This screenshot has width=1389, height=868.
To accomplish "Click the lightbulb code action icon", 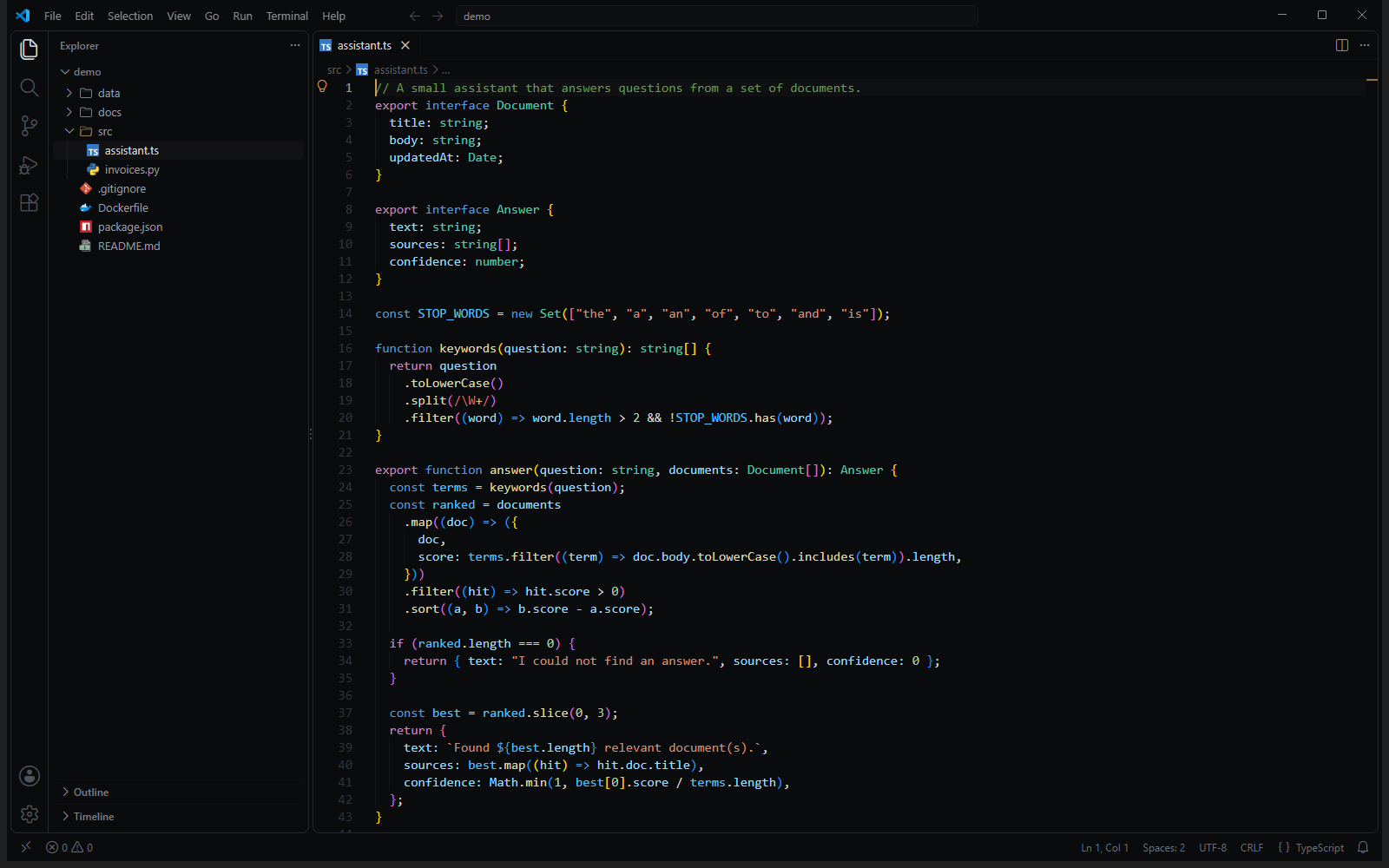I will click(322, 87).
